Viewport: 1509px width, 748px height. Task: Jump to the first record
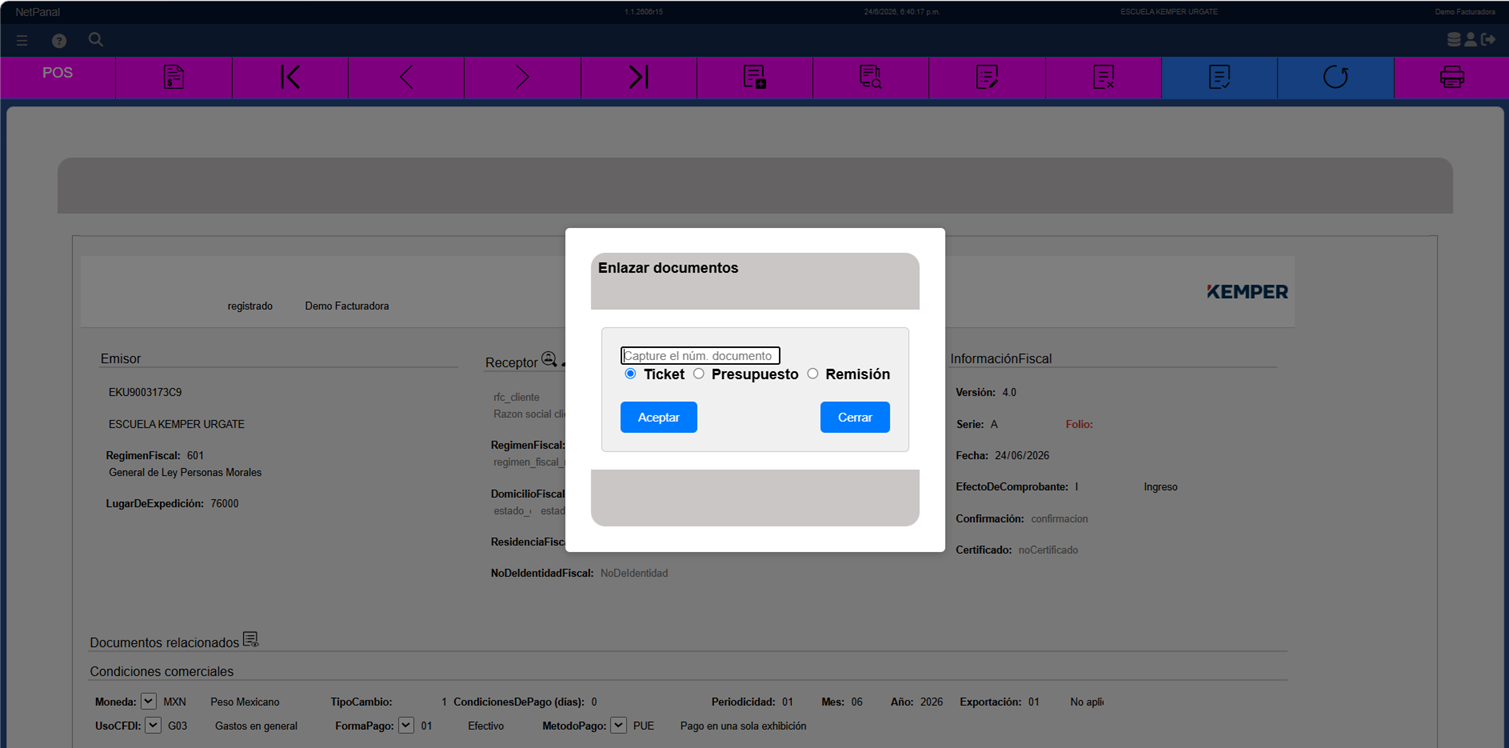coord(290,77)
